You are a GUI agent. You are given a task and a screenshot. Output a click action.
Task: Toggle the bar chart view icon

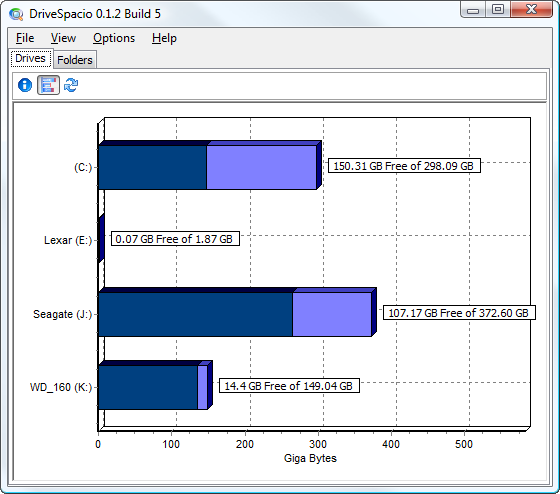click(49, 85)
